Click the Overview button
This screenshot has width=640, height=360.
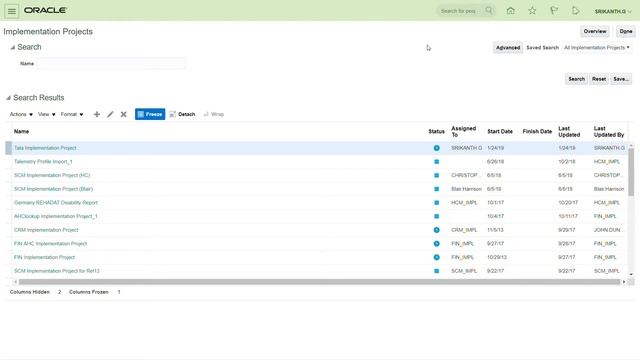coord(595,31)
